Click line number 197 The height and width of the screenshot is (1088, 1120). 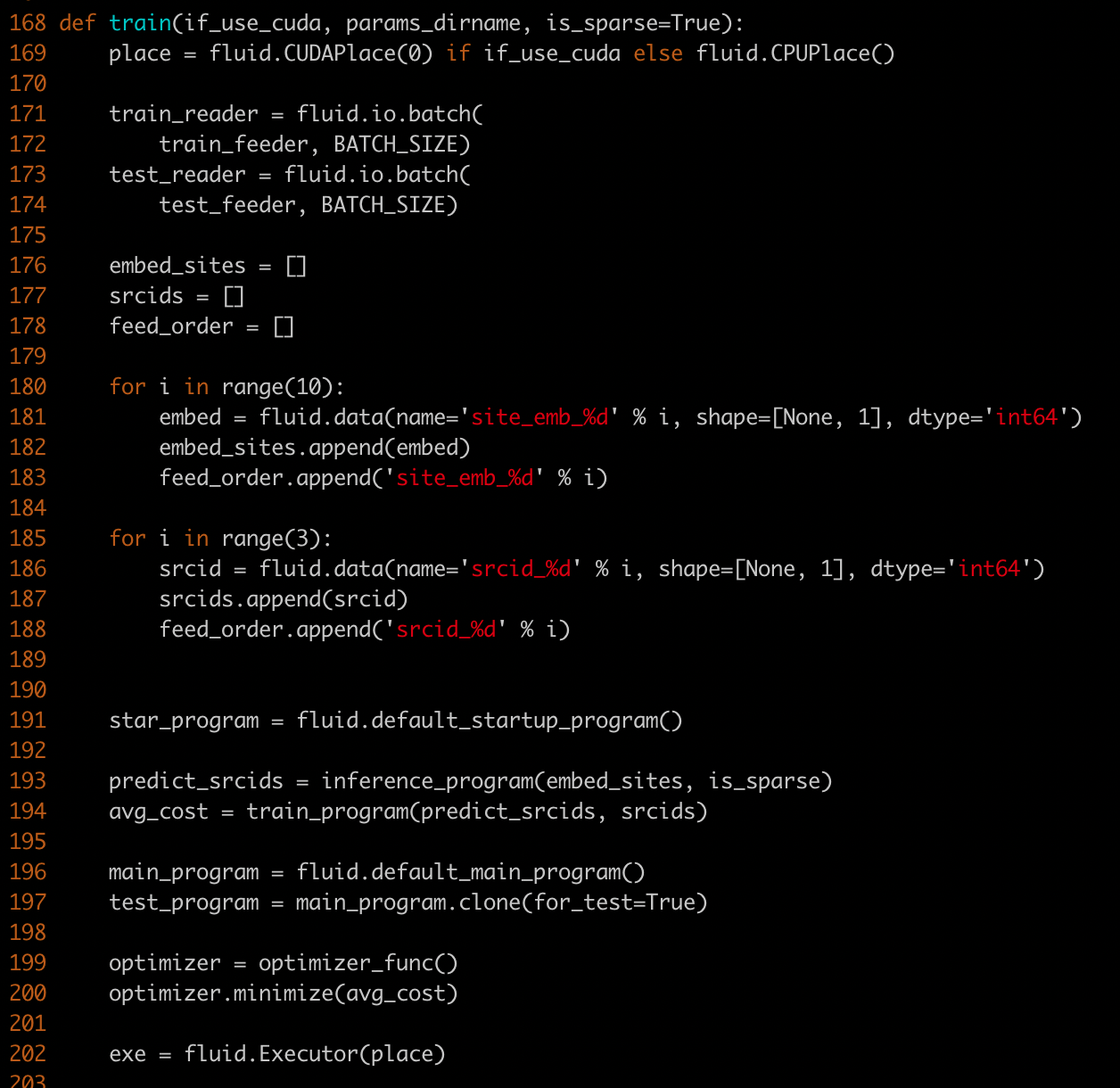[x=28, y=902]
